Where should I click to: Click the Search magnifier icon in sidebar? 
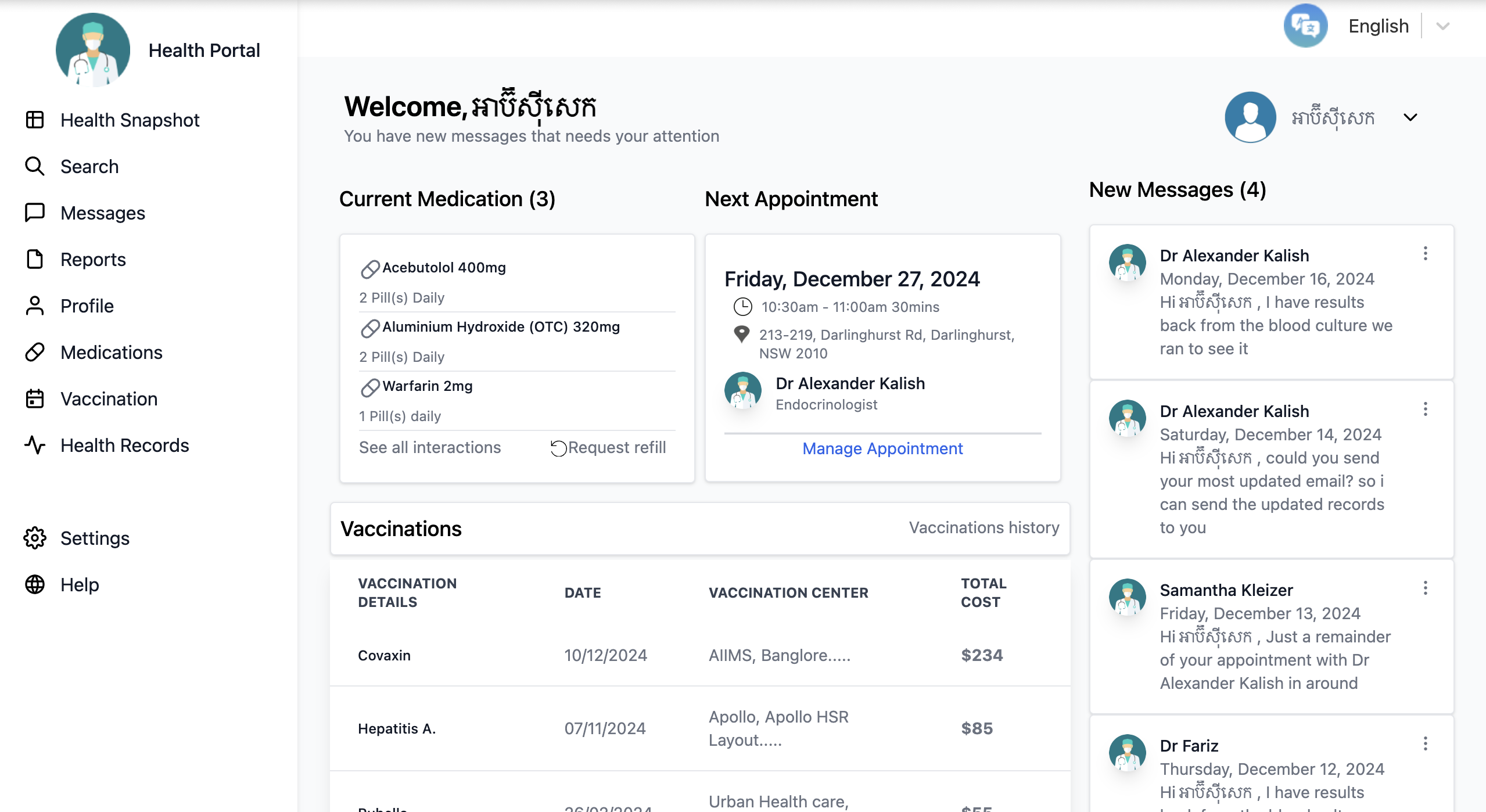[35, 166]
